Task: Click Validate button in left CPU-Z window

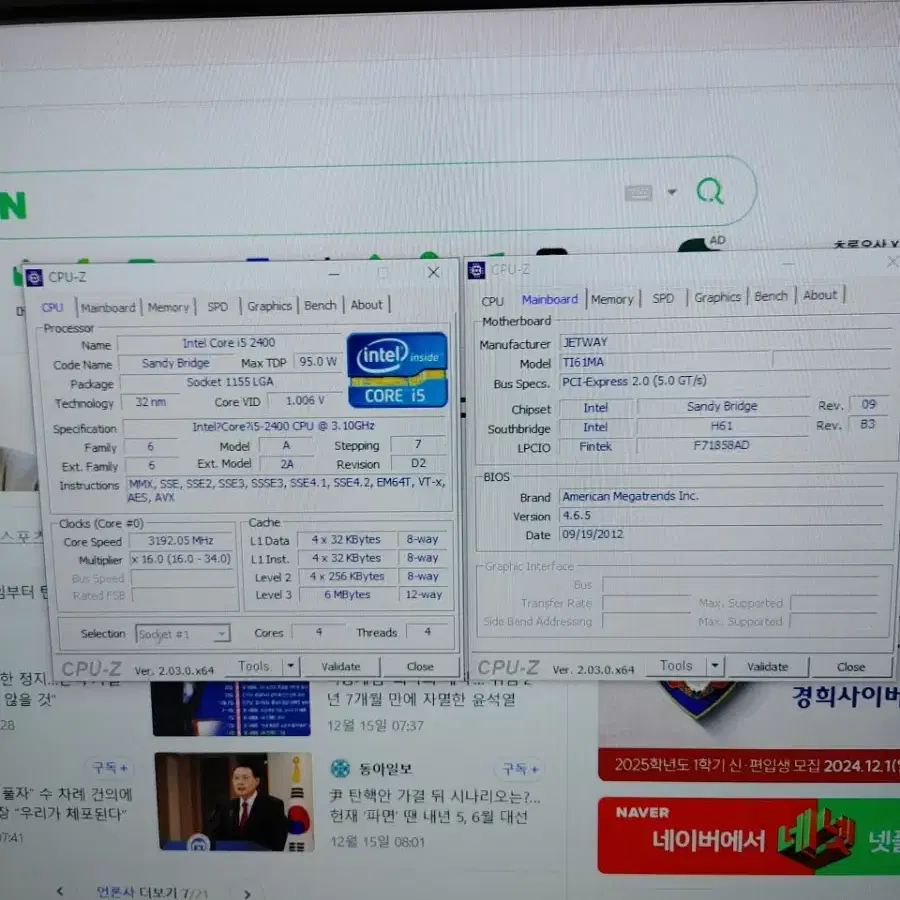Action: click(340, 666)
